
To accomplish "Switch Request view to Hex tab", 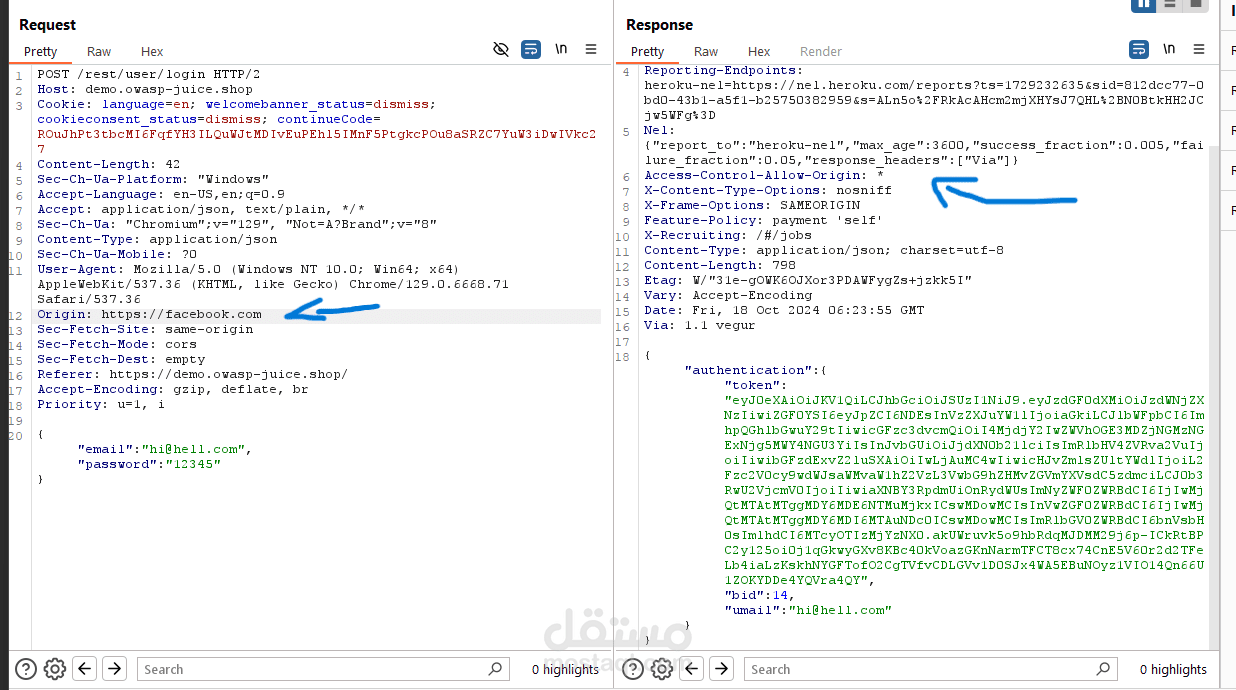I will point(152,51).
